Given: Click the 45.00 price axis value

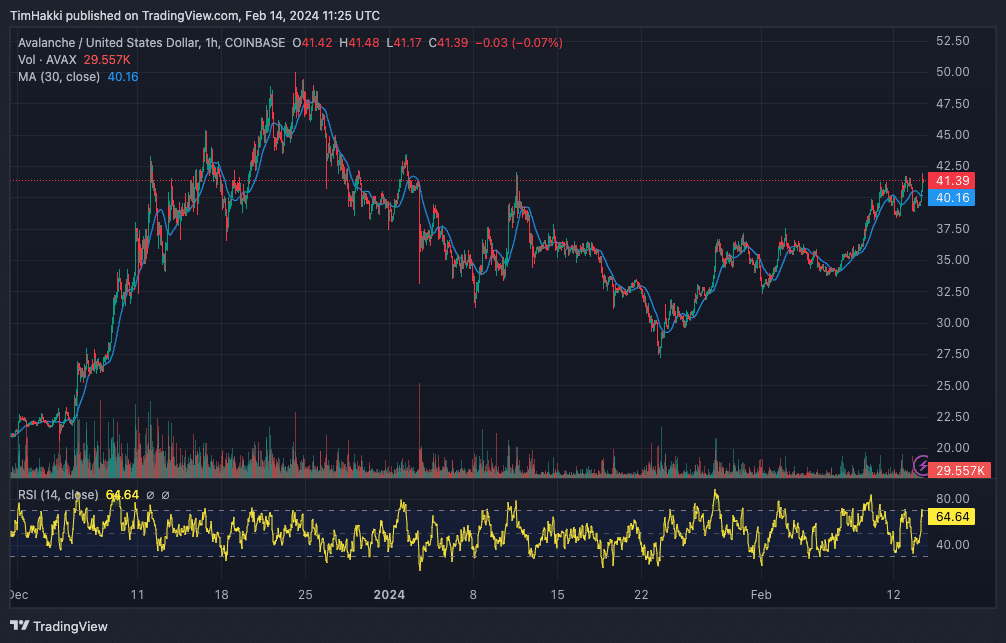Looking at the screenshot, I should (x=952, y=135).
